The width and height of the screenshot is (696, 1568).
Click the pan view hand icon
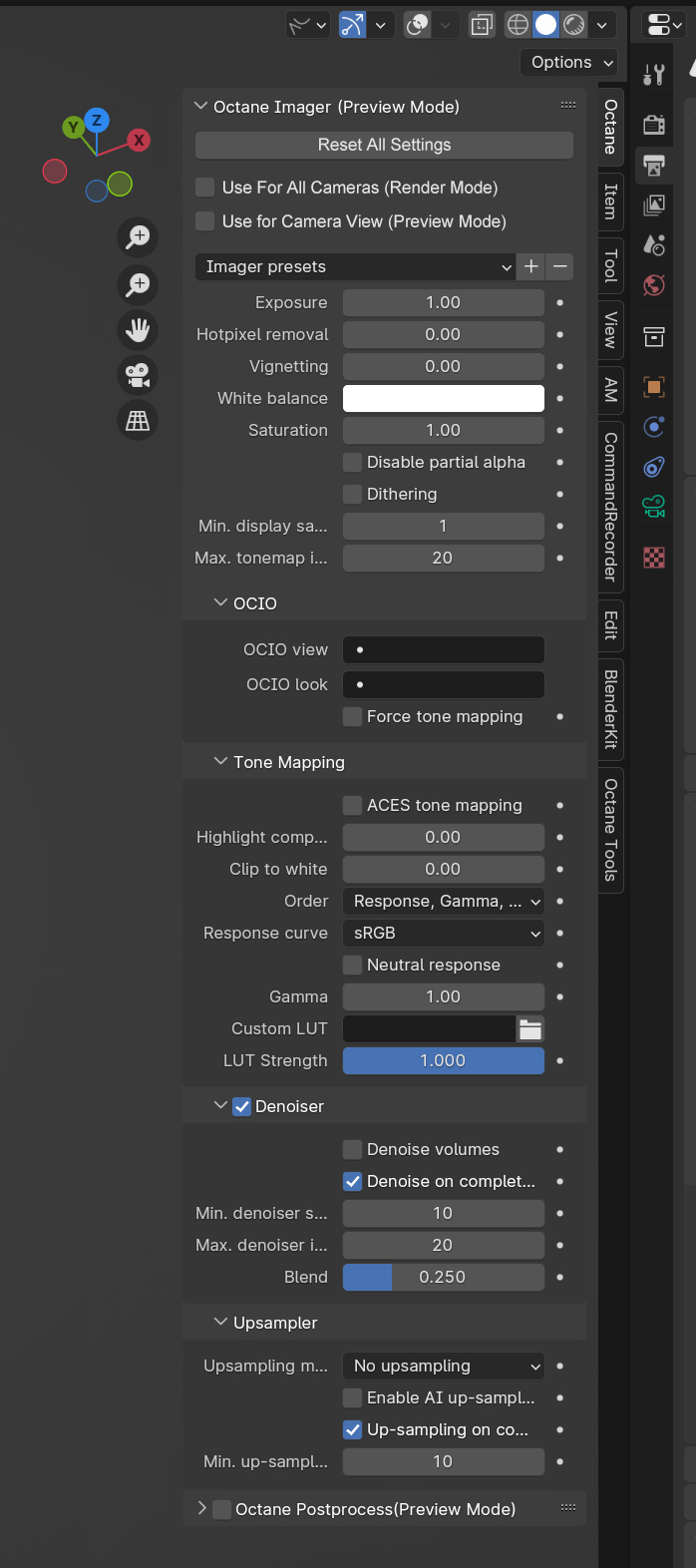138,329
